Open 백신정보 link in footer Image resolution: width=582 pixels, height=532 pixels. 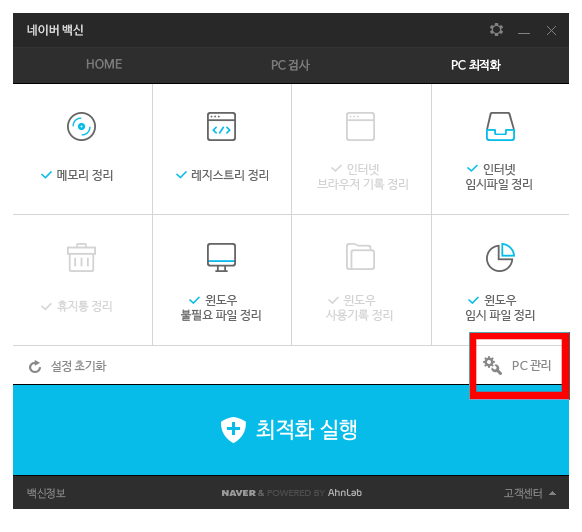tap(46, 493)
